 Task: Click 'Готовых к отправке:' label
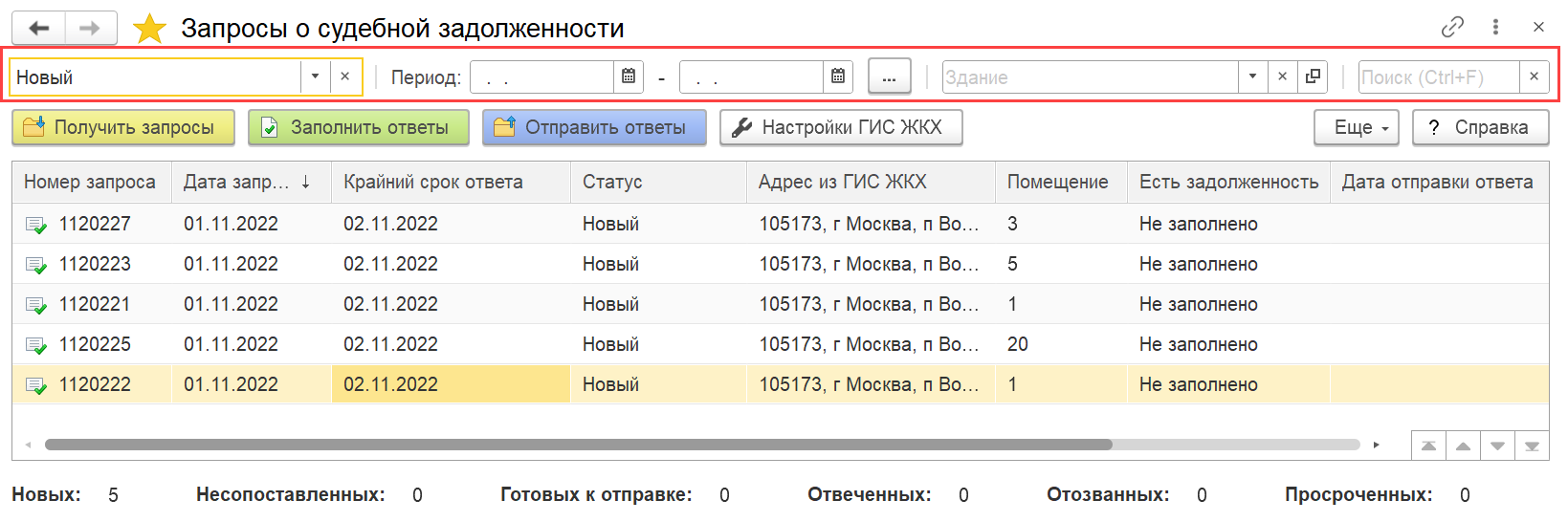point(596,494)
